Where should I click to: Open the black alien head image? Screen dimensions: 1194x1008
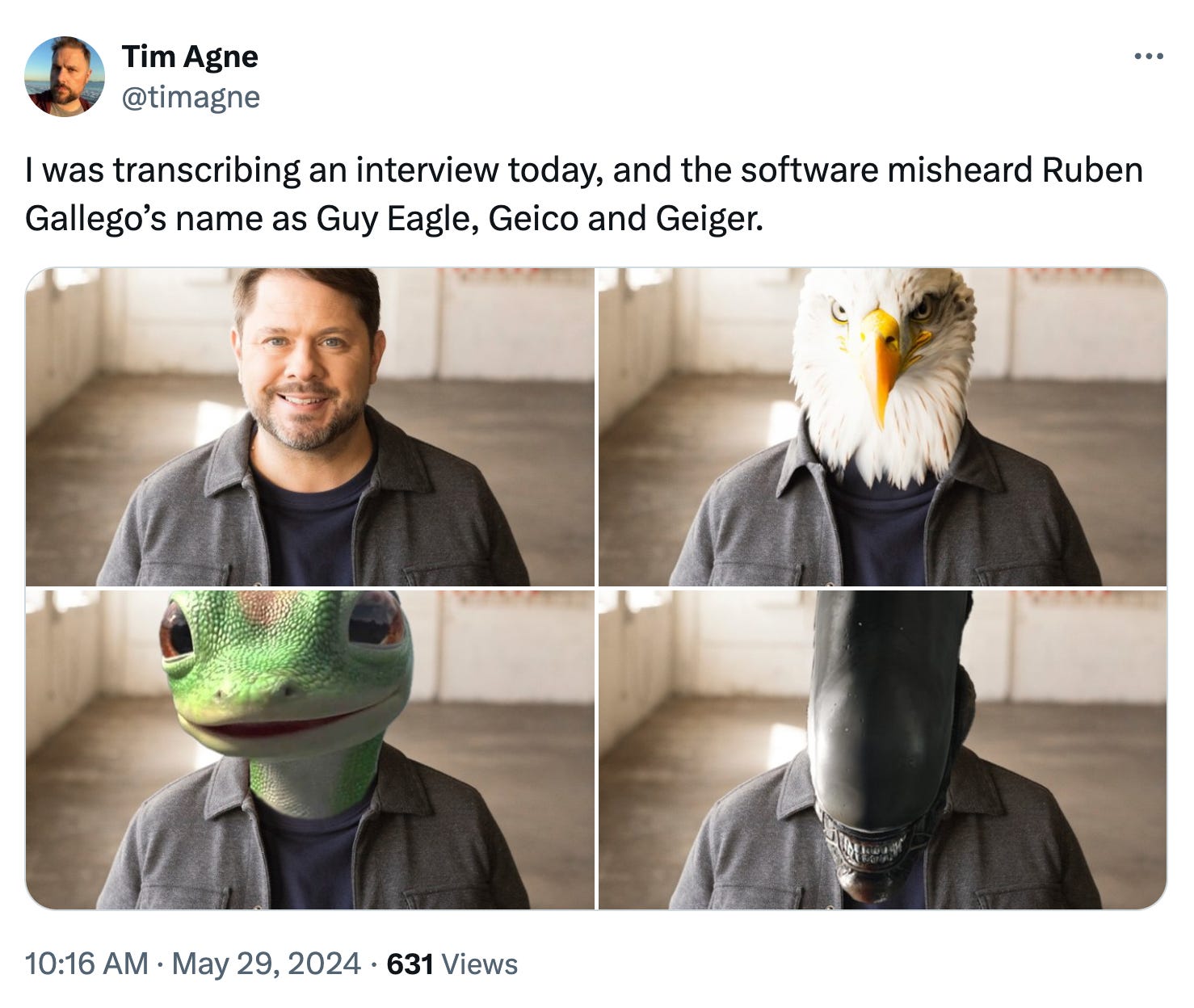coord(883,750)
